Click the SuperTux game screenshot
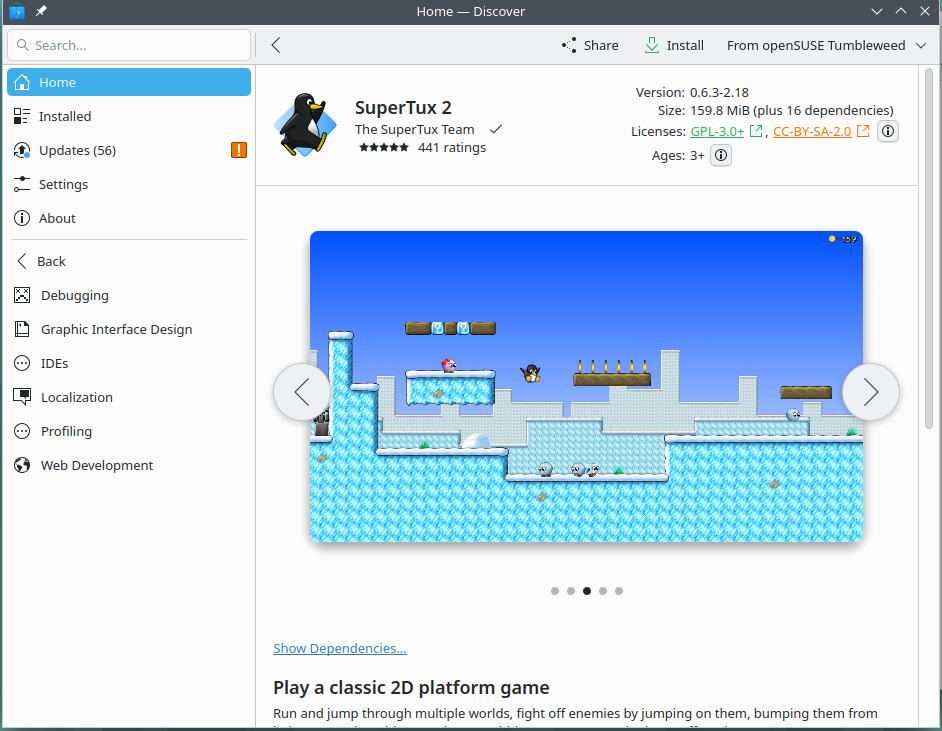This screenshot has width=942, height=731. click(586, 386)
